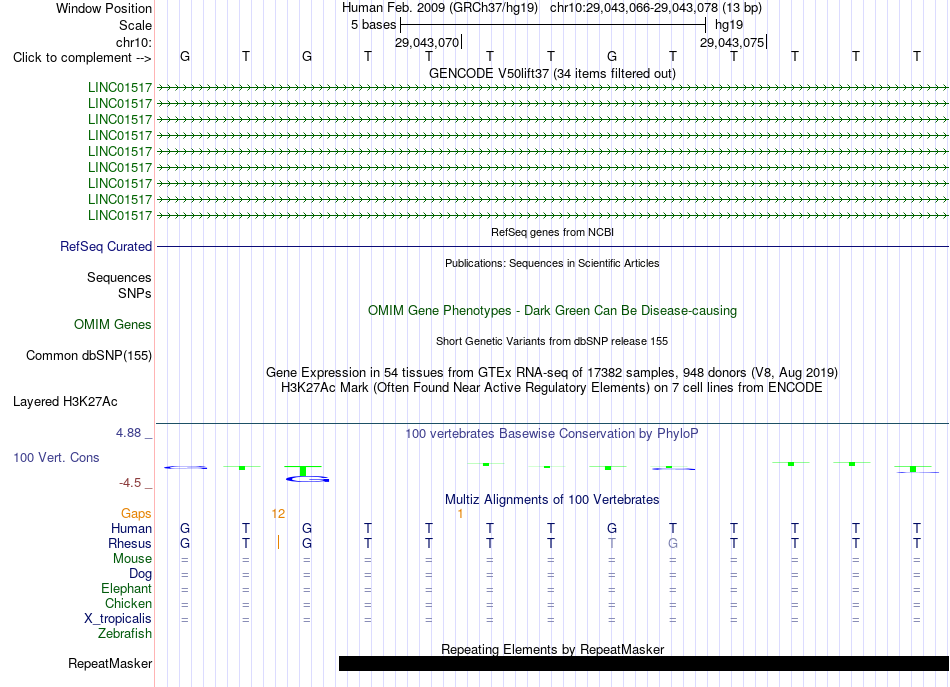Select the Rhesus alignment row label
Image resolution: width=950 pixels, height=687 pixels.
coord(130,543)
